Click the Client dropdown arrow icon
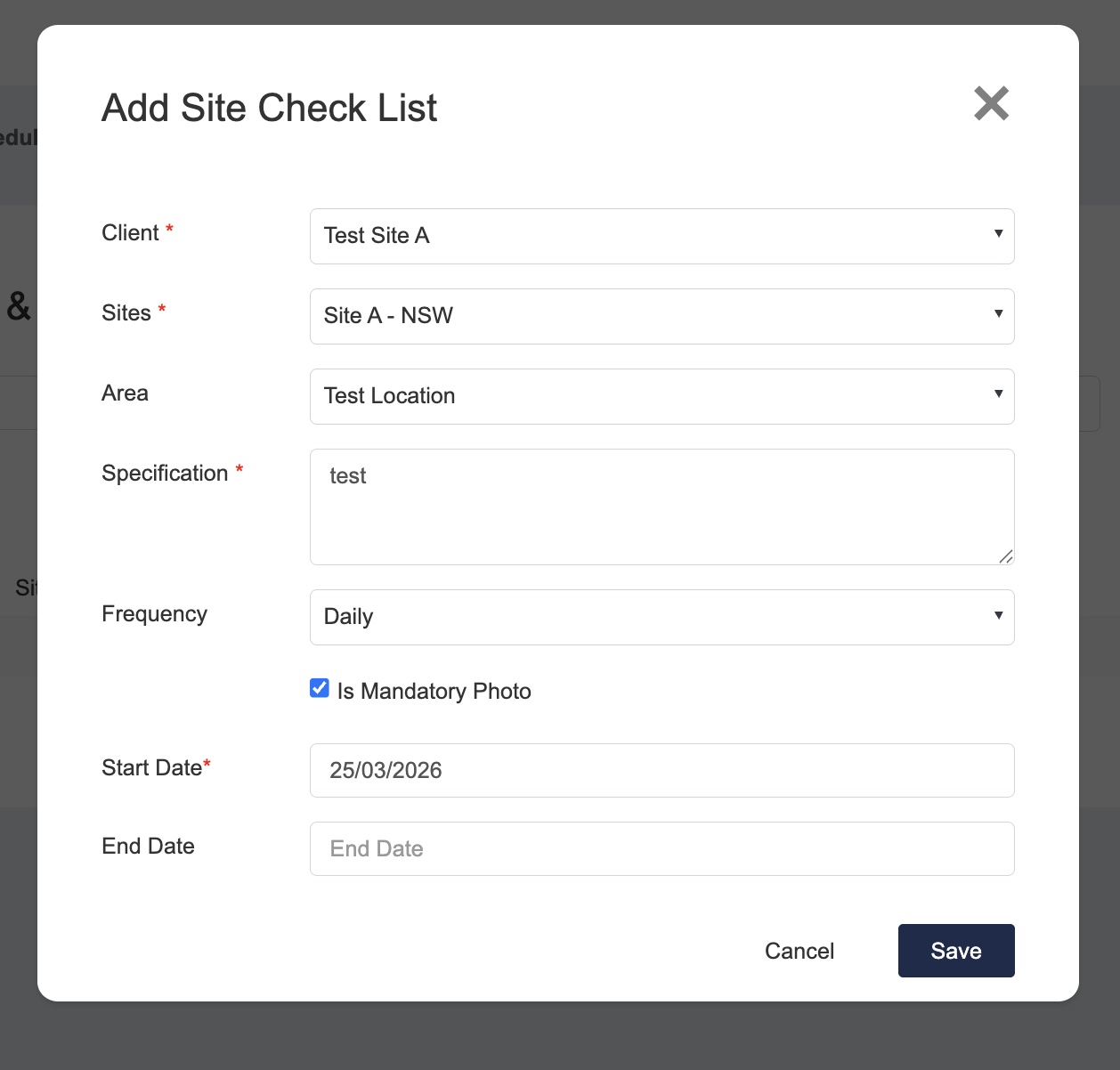The height and width of the screenshot is (1070, 1120). [998, 233]
